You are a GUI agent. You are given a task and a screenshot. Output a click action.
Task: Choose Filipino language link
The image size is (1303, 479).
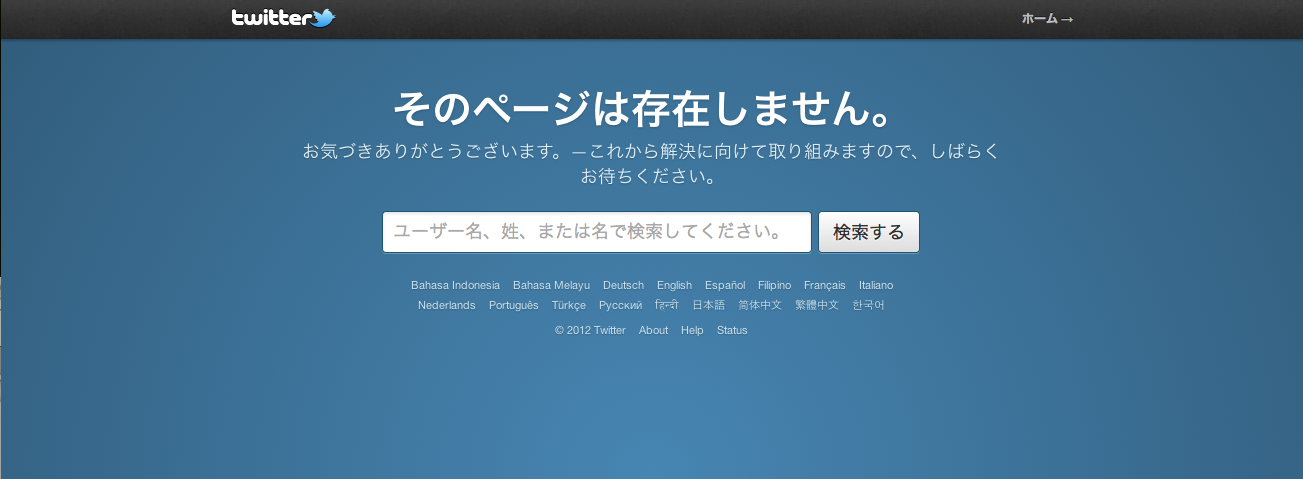[x=774, y=285]
